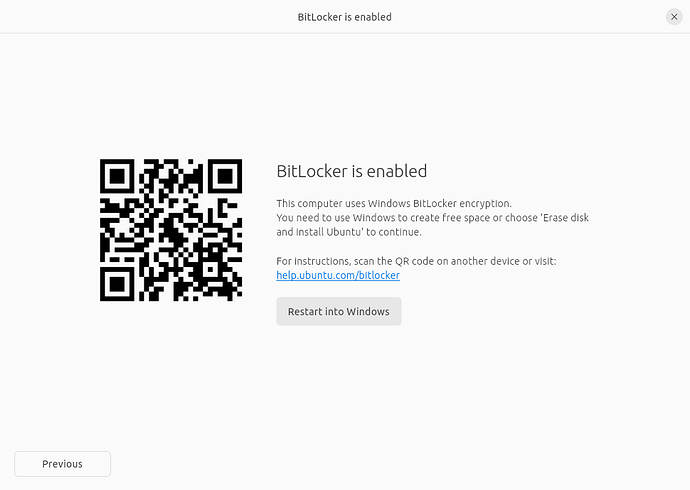
Task: Select the 'This computer uses Windows BitLocker encryption' line
Action: click(394, 204)
